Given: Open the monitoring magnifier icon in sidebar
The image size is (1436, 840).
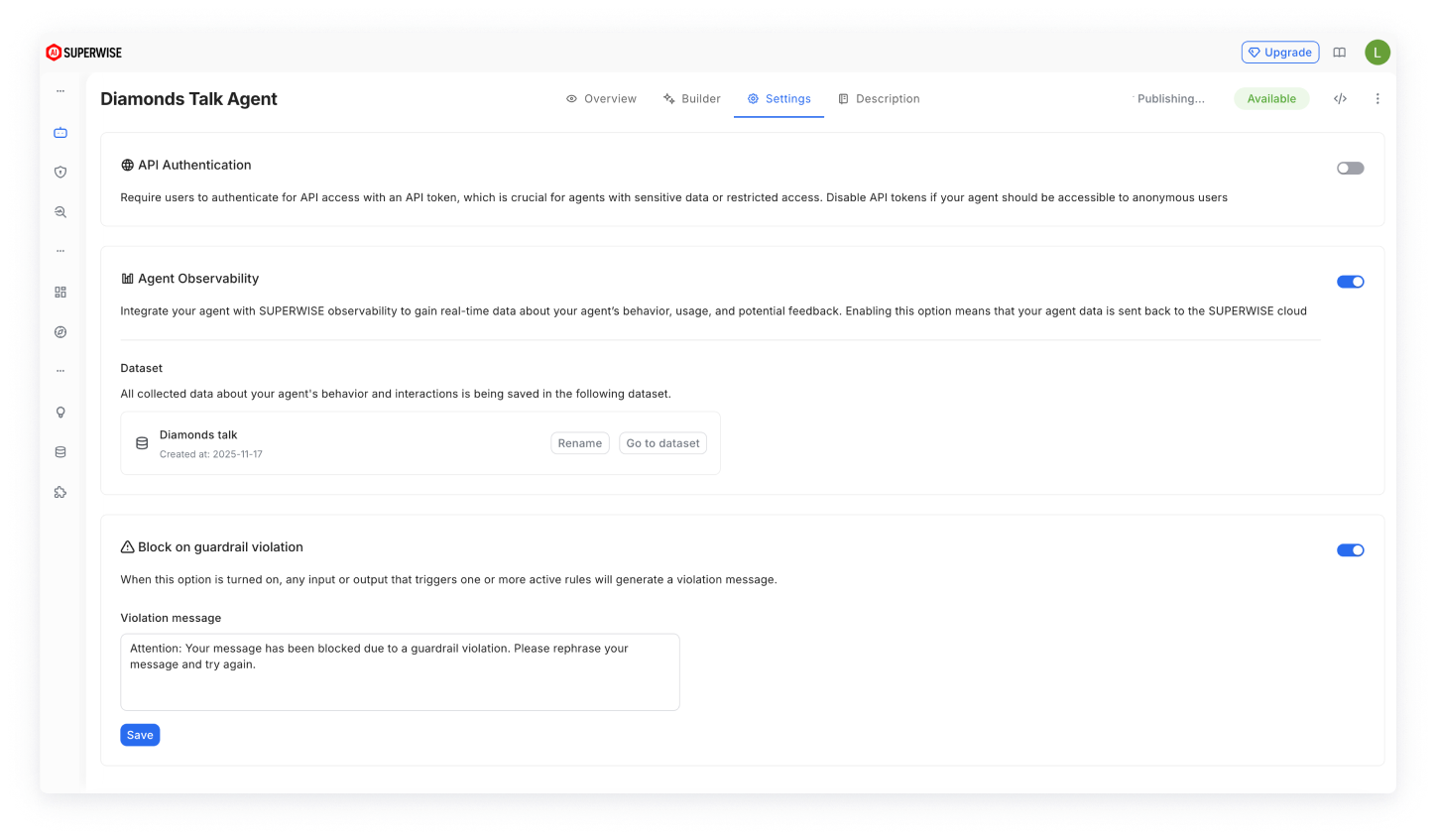Looking at the screenshot, I should pyautogui.click(x=60, y=212).
